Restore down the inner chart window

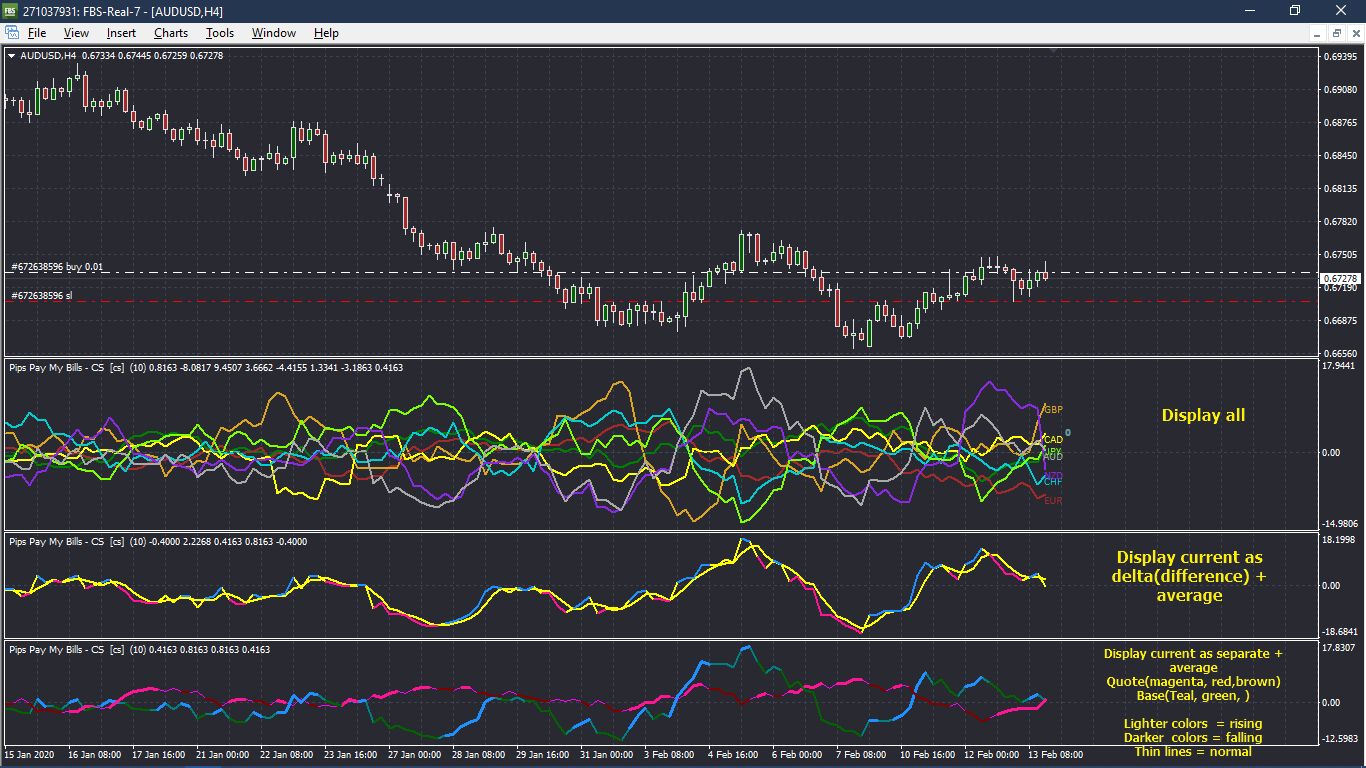(x=1336, y=33)
